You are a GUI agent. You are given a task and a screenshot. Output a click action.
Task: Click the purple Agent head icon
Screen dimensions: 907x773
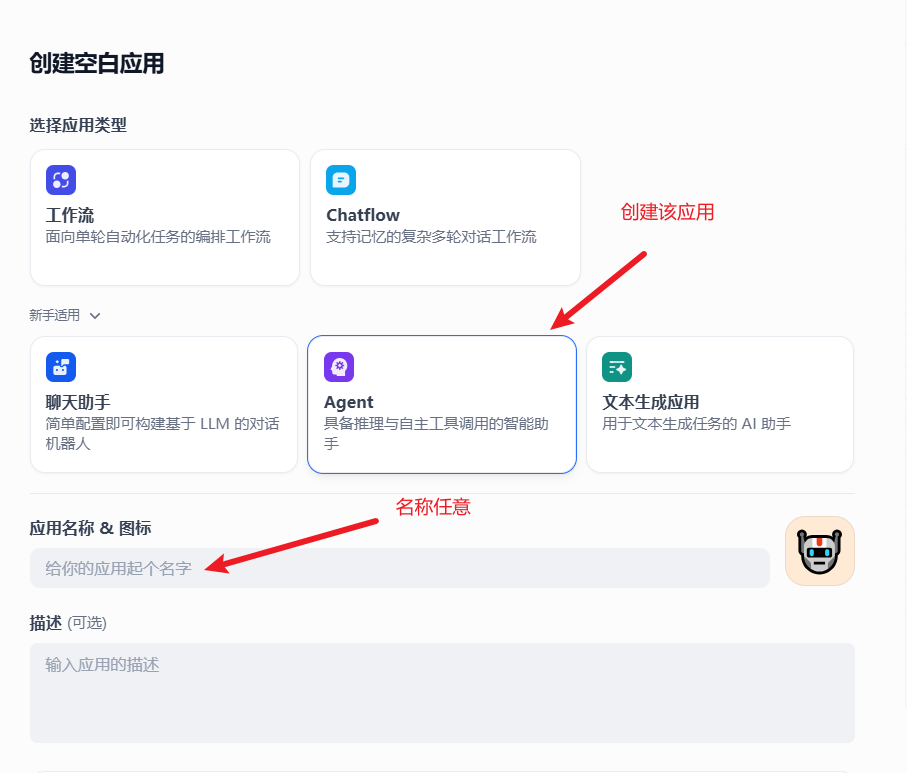click(339, 367)
